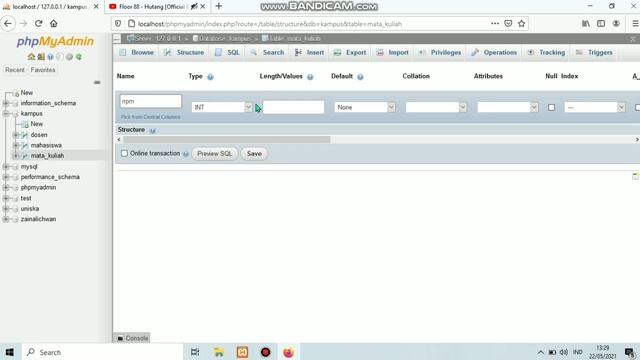The width and height of the screenshot is (640, 360).
Task: Open Firefox account icon
Action: coord(616,24)
